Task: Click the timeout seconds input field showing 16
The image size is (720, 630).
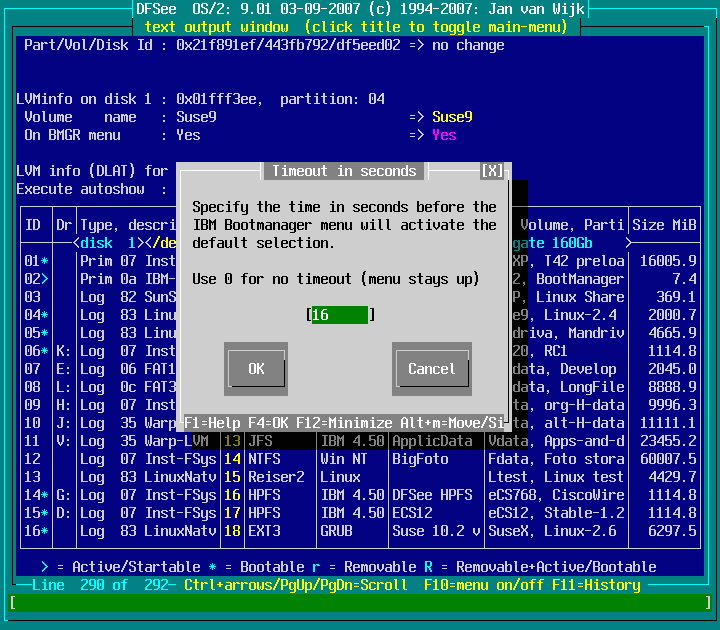Action: click(340, 315)
